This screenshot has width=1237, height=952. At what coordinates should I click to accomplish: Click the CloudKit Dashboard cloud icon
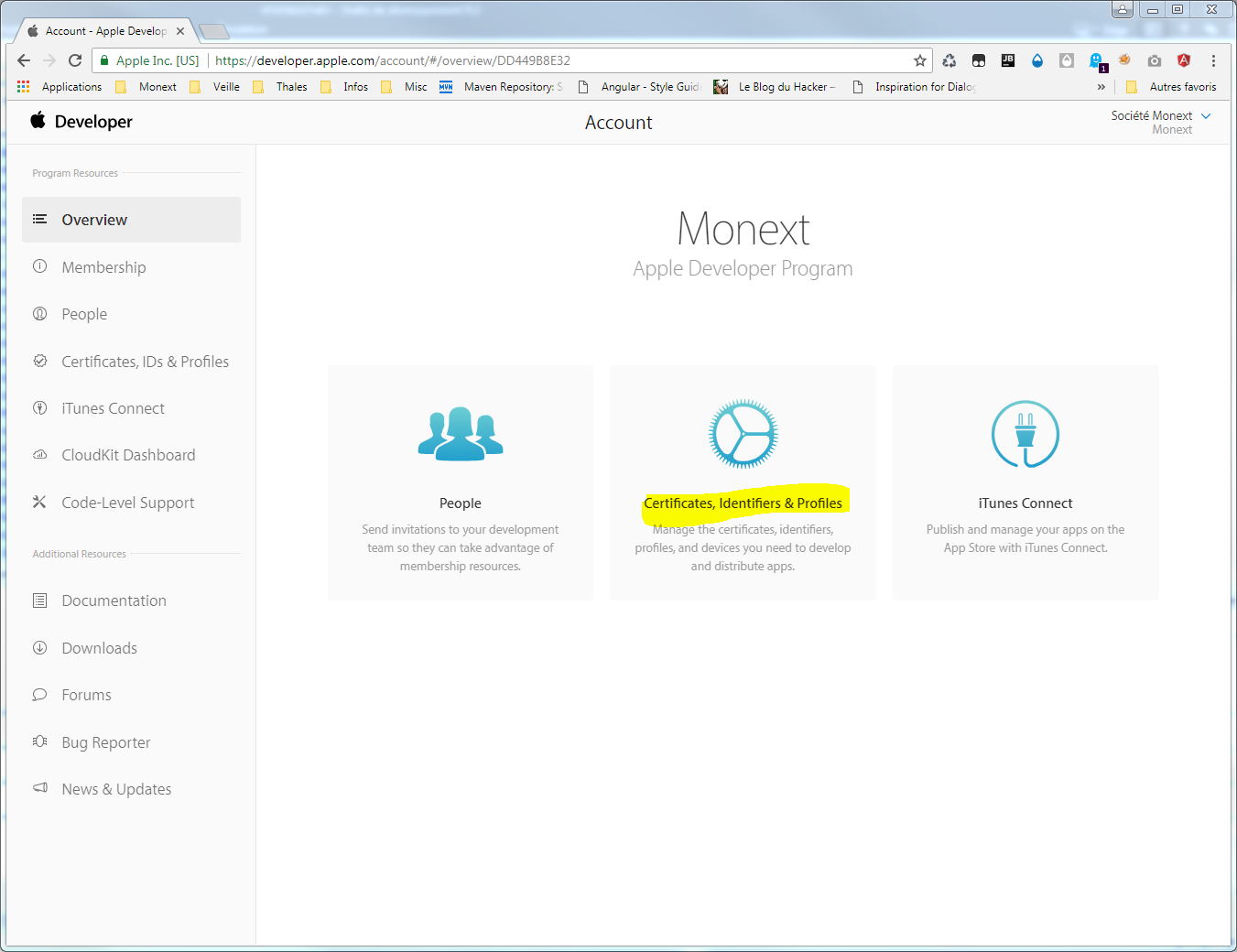pyautogui.click(x=39, y=454)
